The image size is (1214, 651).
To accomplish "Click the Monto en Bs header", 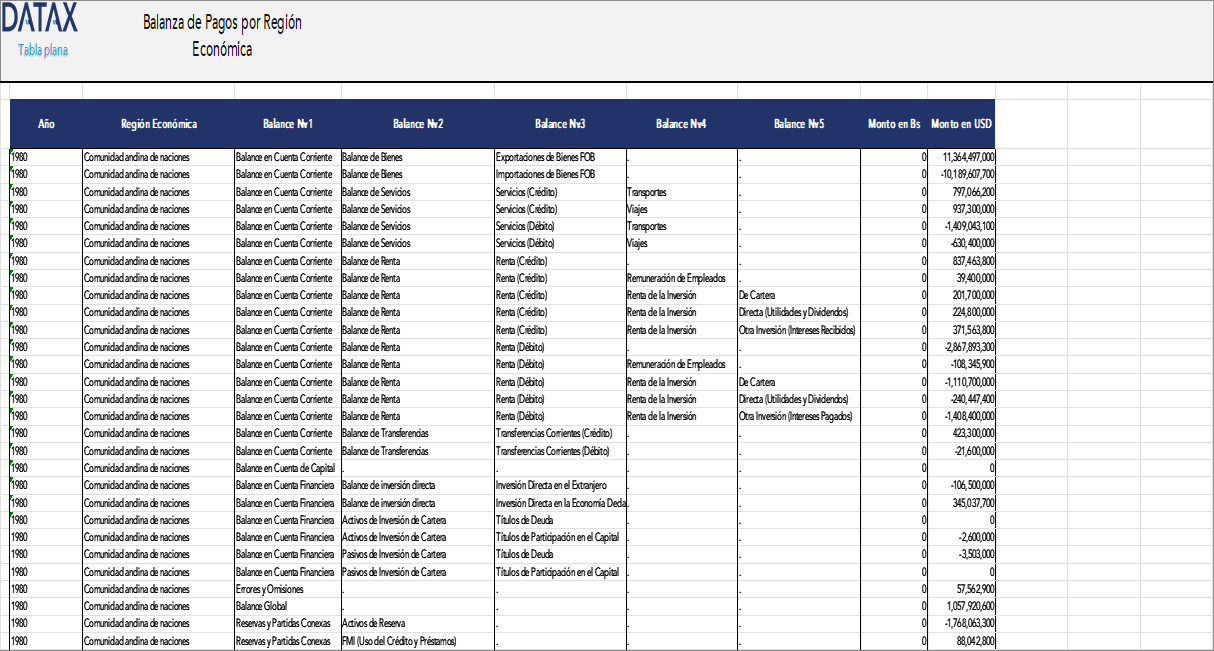I will coord(893,124).
